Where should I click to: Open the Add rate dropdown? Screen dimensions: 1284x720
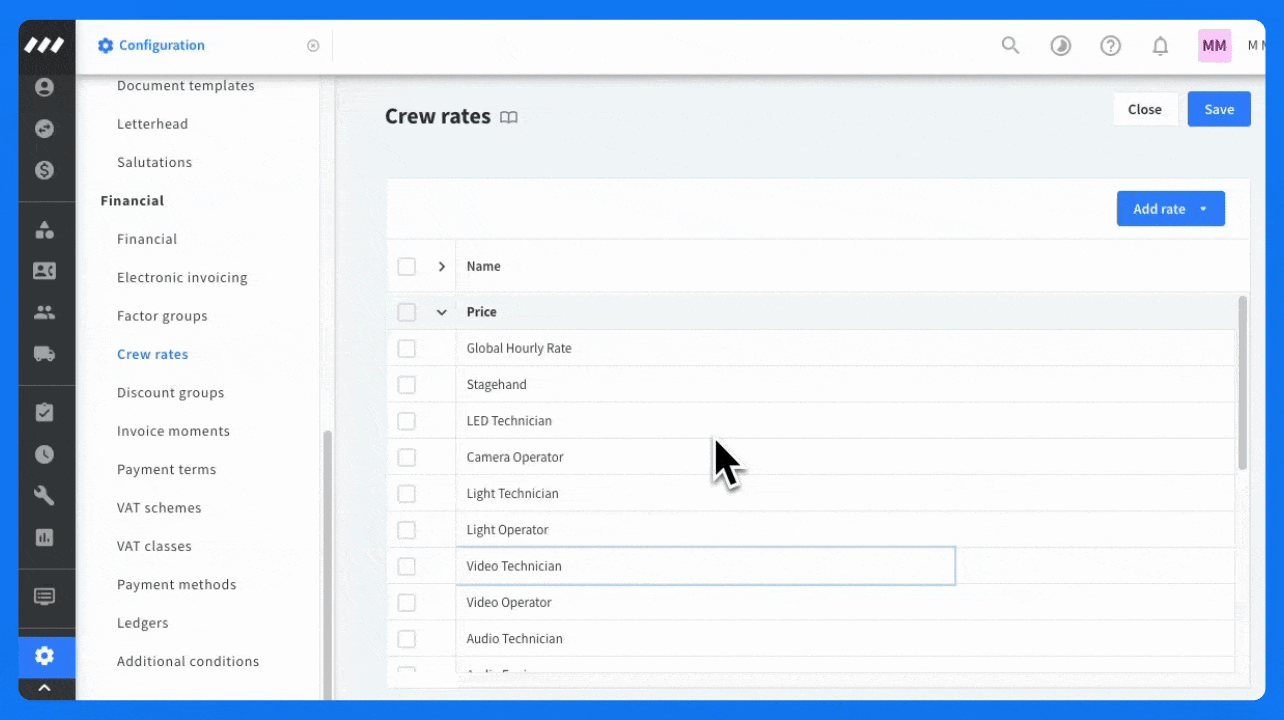(1170, 209)
